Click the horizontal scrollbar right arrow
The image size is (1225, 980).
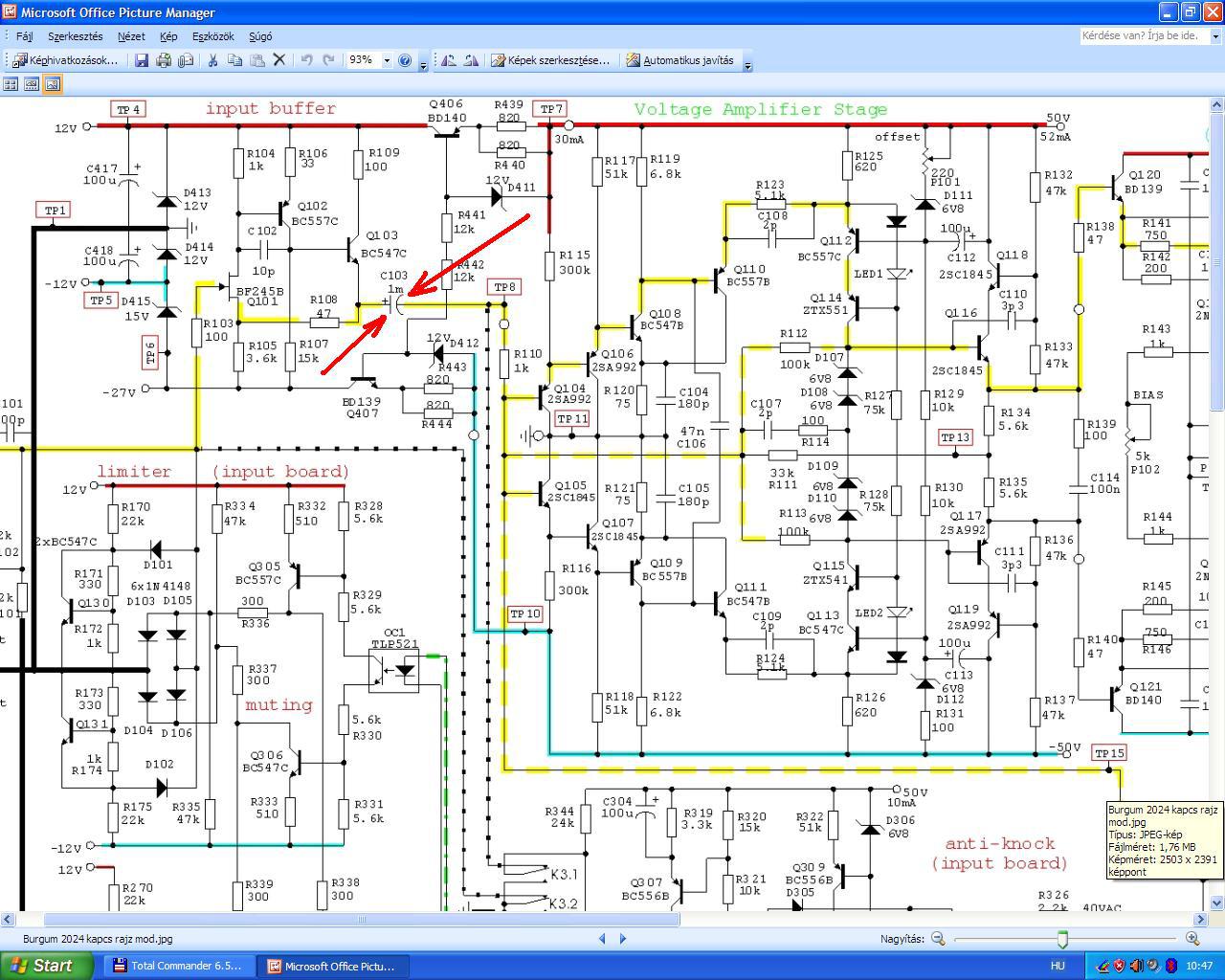click(x=1201, y=920)
